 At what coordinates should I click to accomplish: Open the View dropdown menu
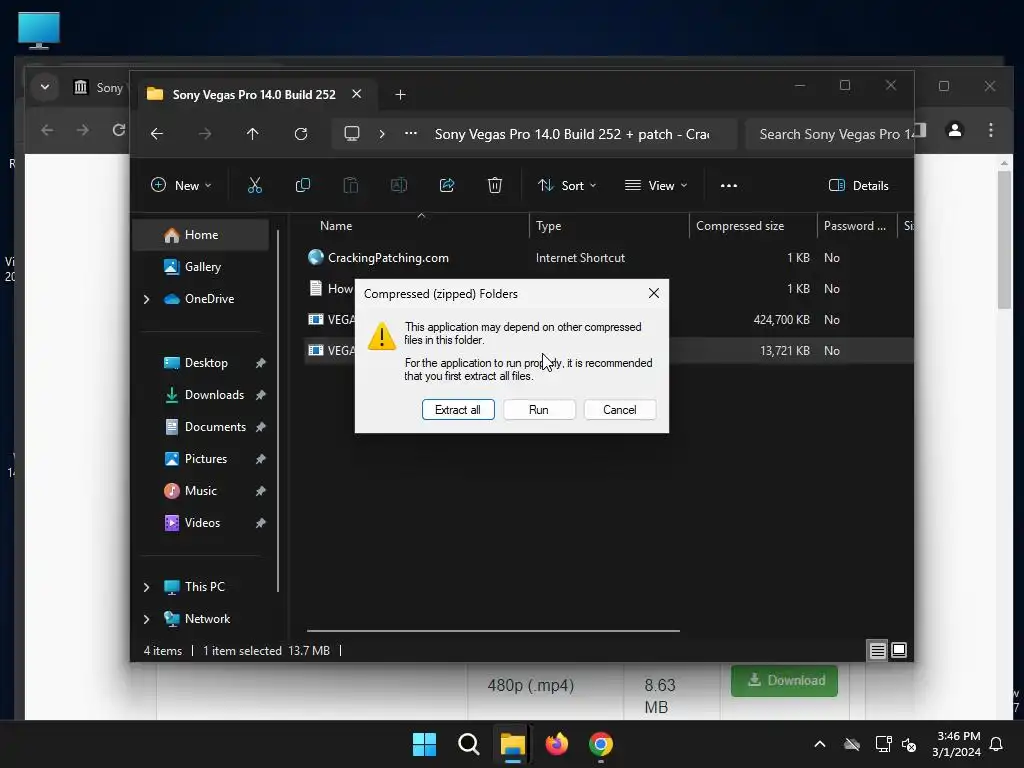coord(656,185)
